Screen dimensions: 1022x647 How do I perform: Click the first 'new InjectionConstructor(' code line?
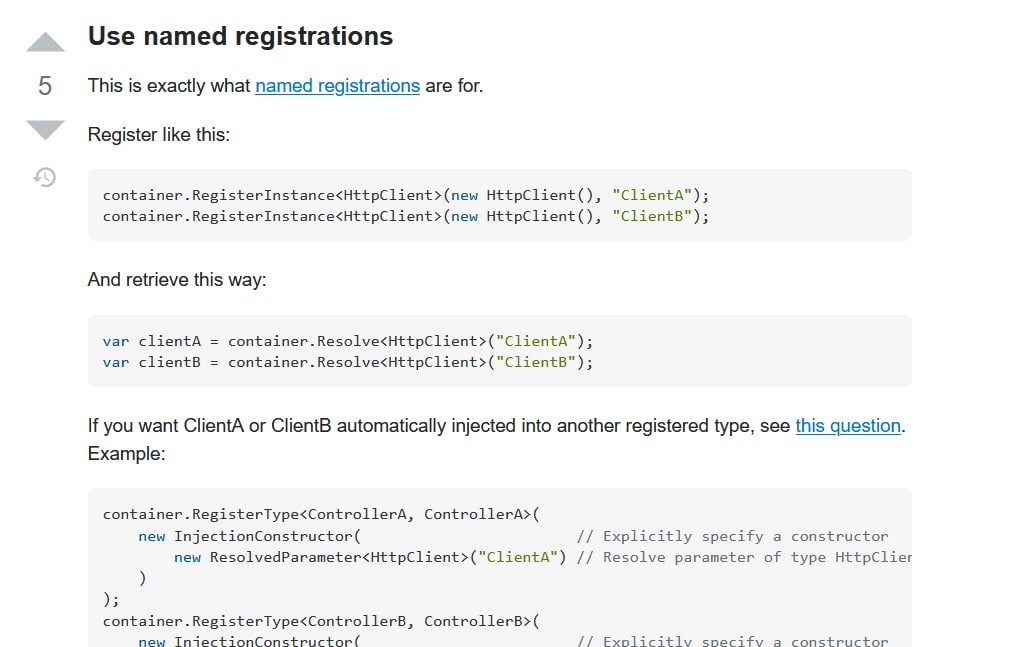tap(250, 536)
